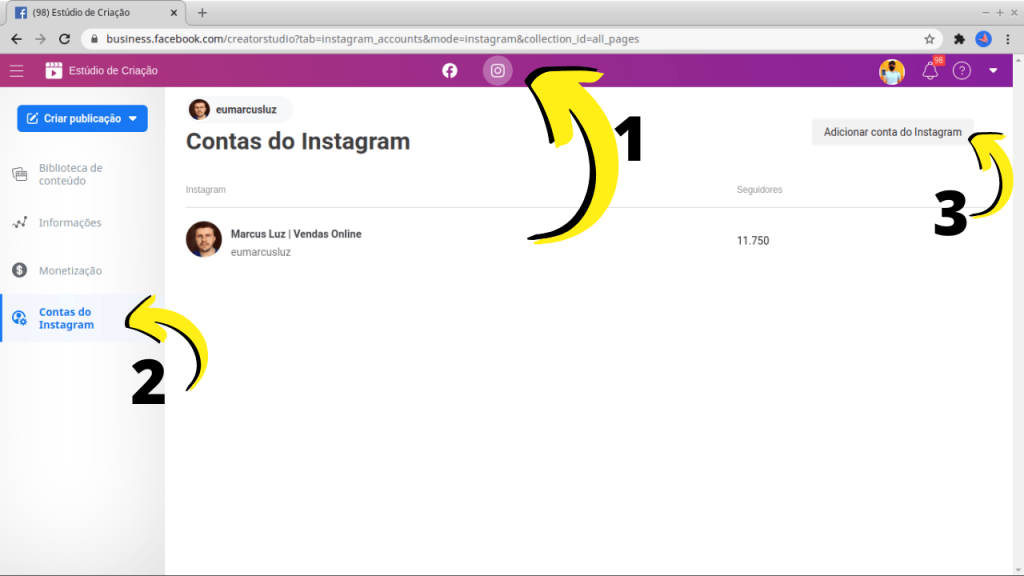Click the Adicionar conta do Instagram button

[892, 132]
